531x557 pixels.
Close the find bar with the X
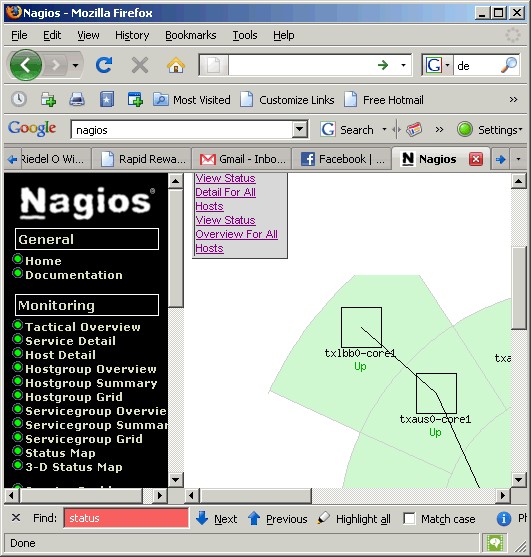pyautogui.click(x=16, y=518)
